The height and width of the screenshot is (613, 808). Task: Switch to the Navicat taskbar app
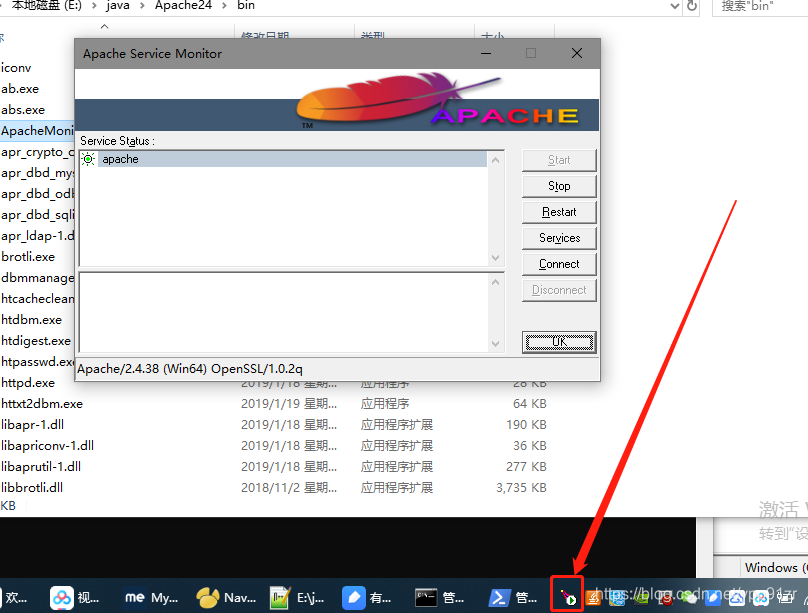tap(226, 598)
